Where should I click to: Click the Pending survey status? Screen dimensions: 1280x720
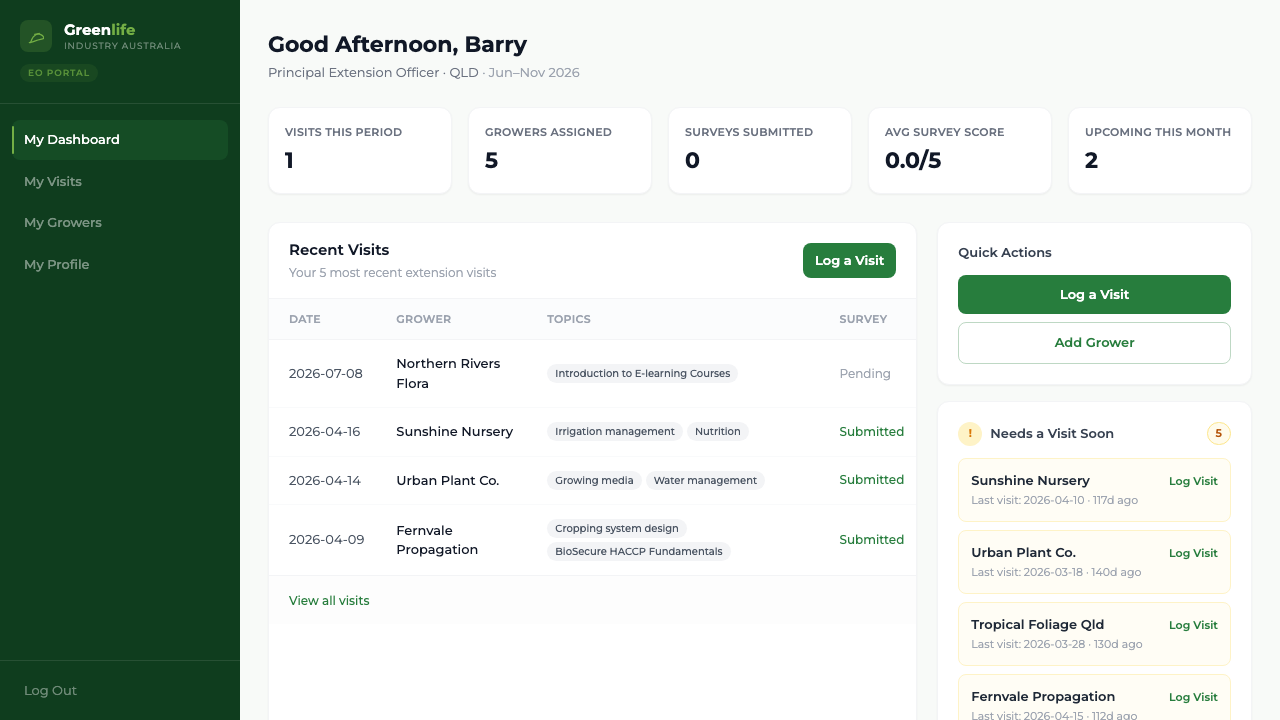point(865,374)
